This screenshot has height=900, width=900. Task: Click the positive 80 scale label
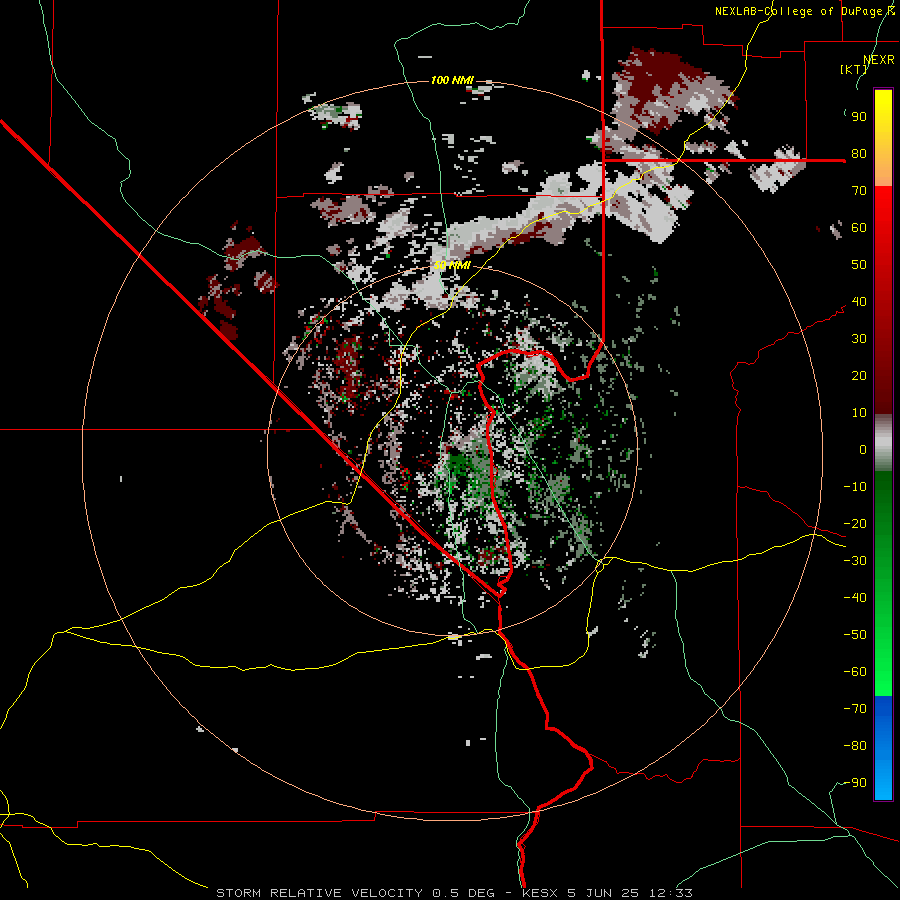coord(859,153)
